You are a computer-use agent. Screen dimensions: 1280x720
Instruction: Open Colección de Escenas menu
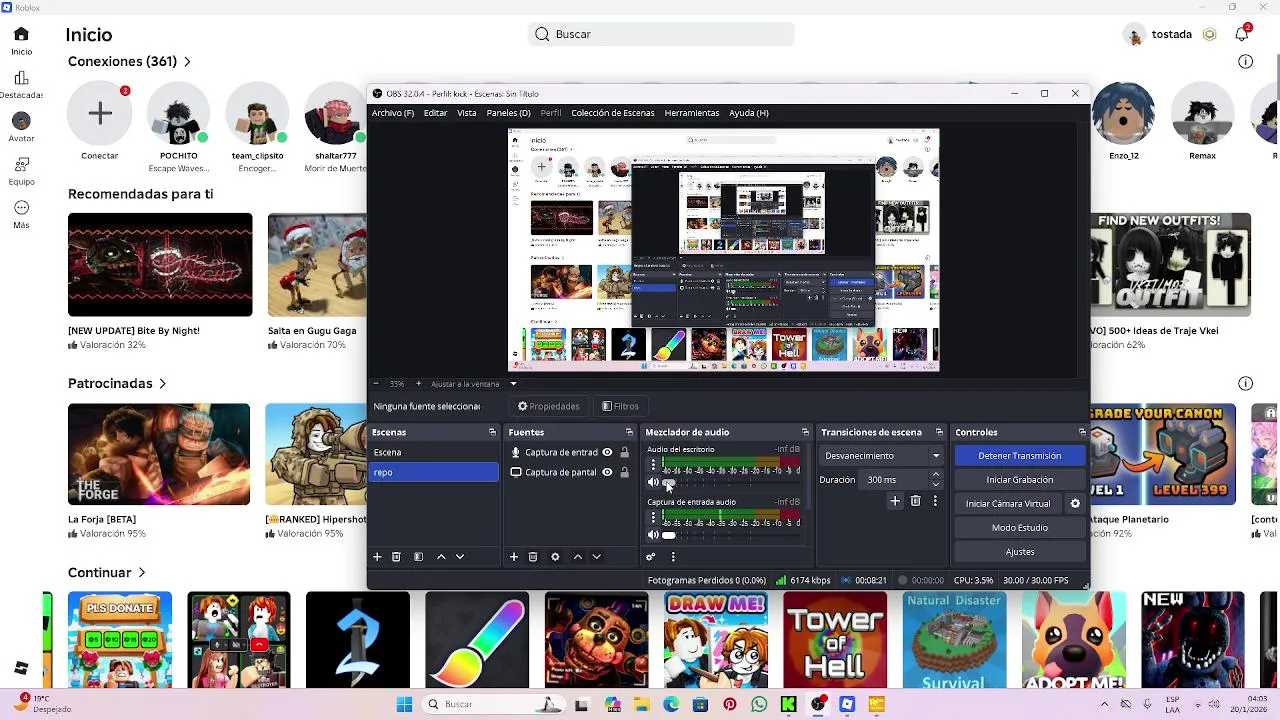point(612,113)
